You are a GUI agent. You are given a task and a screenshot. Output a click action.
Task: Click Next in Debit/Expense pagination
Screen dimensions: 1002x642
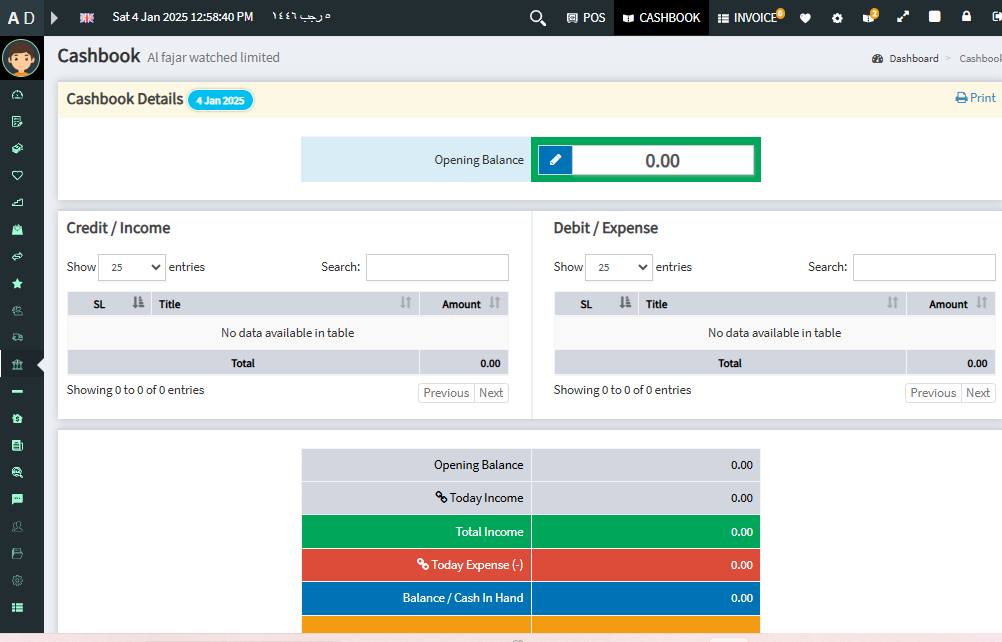[x=978, y=393]
